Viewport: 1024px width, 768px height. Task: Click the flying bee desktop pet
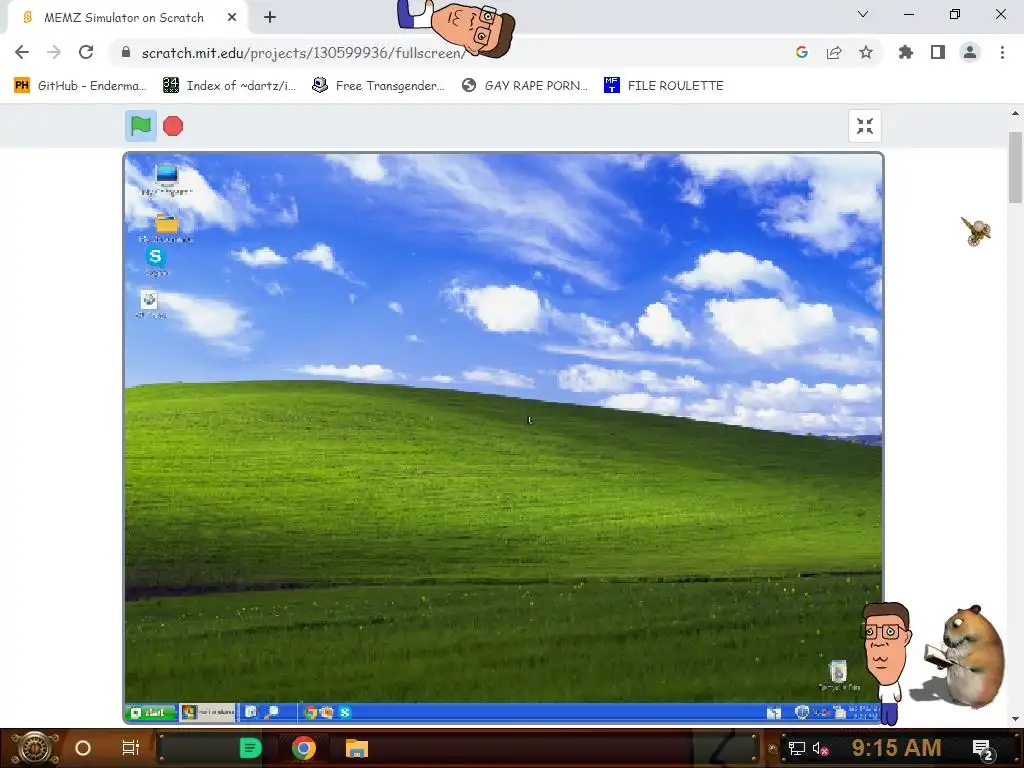click(x=976, y=231)
